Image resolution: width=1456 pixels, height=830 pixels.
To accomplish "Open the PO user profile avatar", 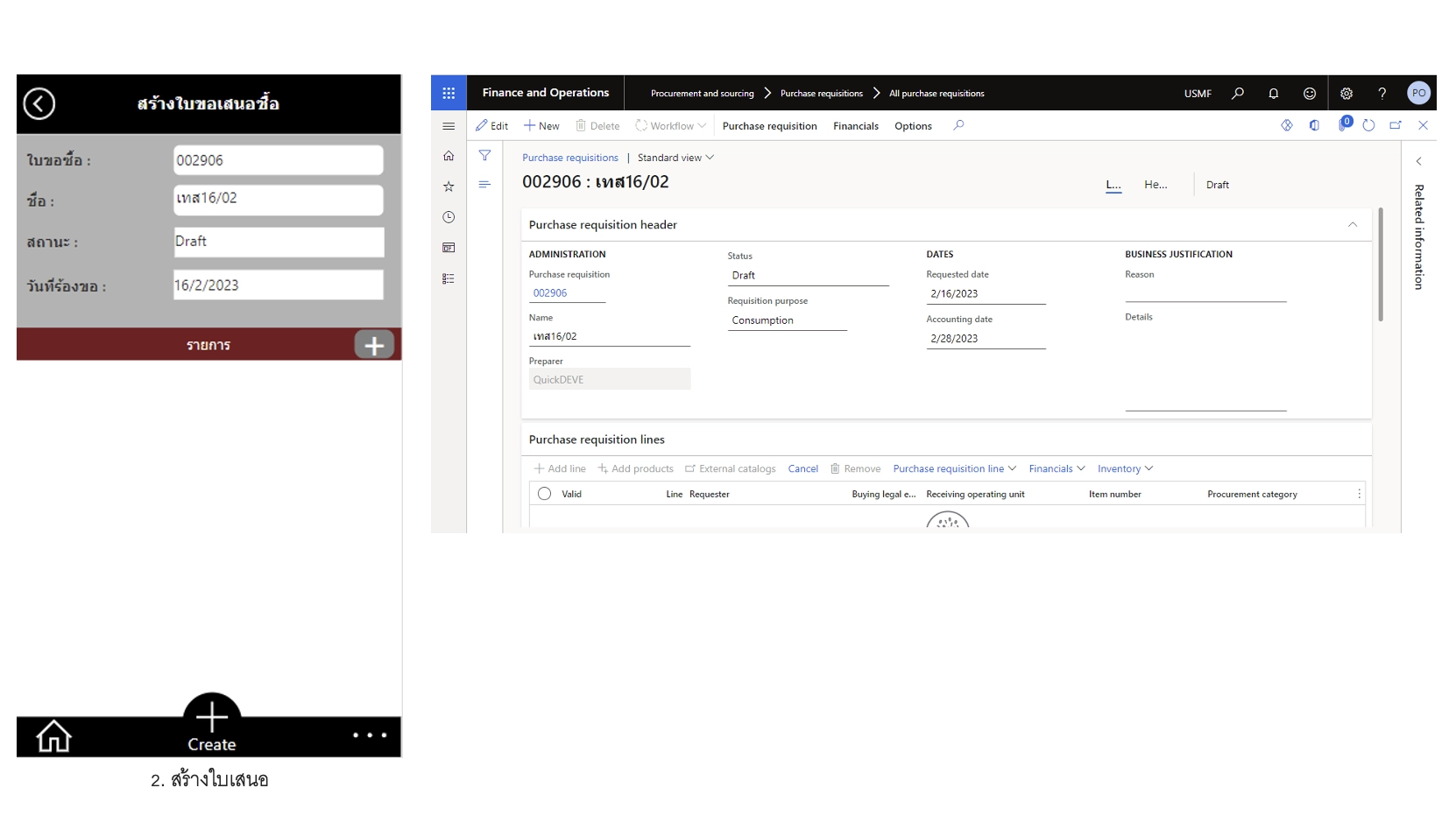I will click(x=1418, y=93).
